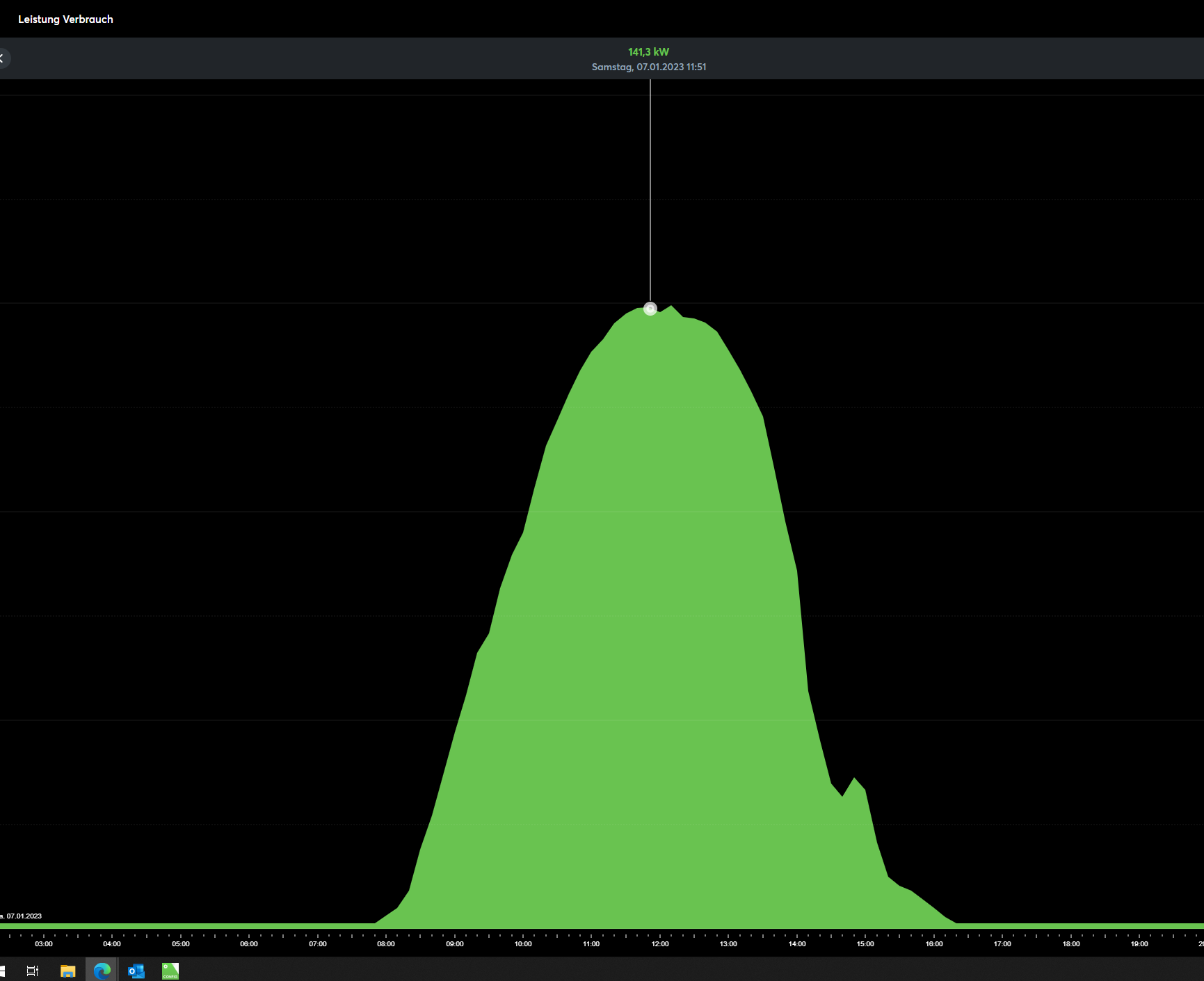Viewport: 1204px width, 981px height.
Task: Click the 18:00 time axis label
Action: coord(1071,944)
